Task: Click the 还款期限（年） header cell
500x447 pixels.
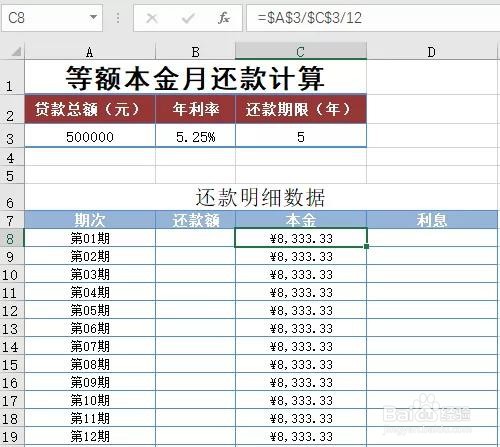Action: [301, 109]
